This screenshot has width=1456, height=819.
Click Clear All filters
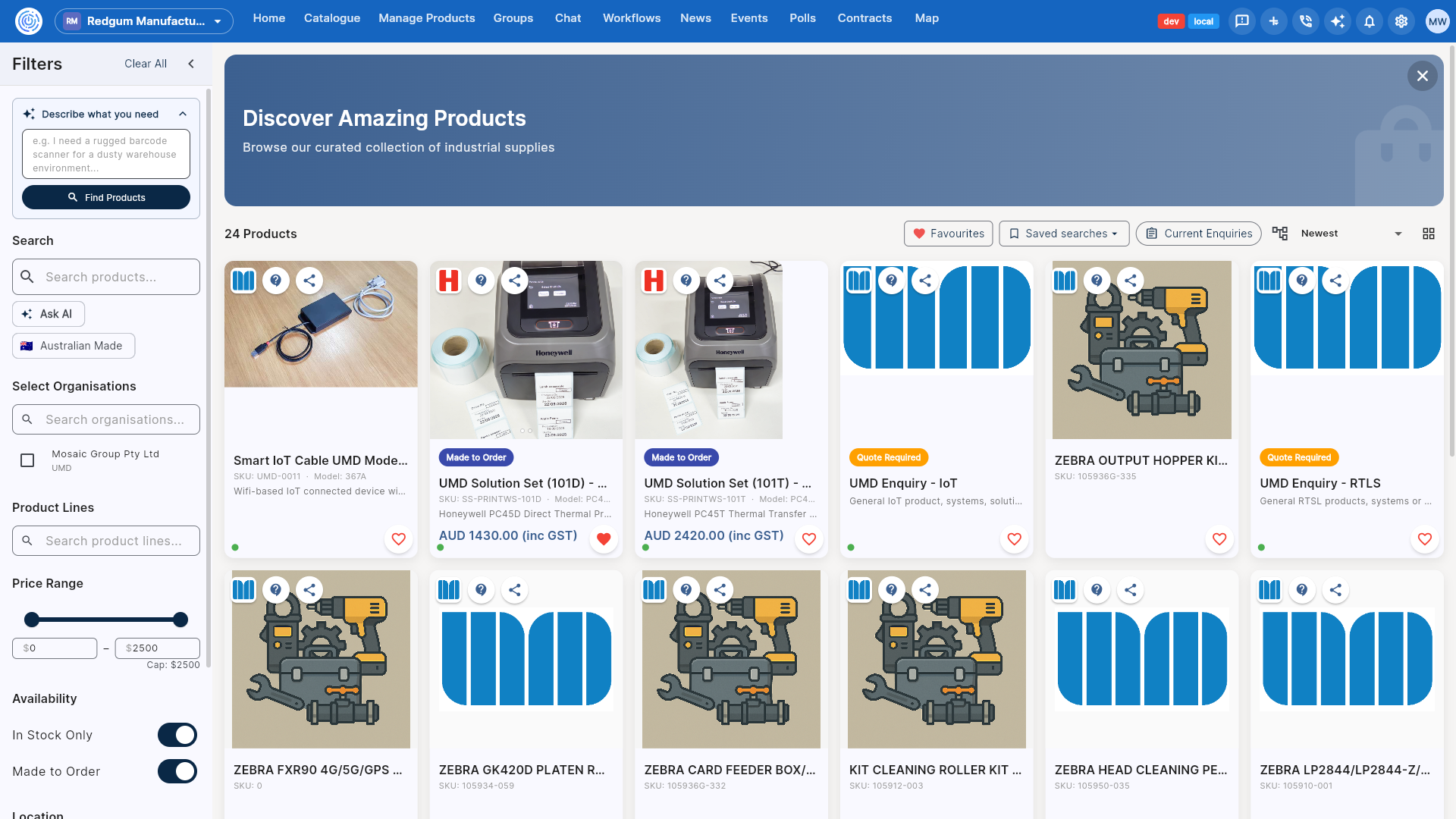point(146,64)
